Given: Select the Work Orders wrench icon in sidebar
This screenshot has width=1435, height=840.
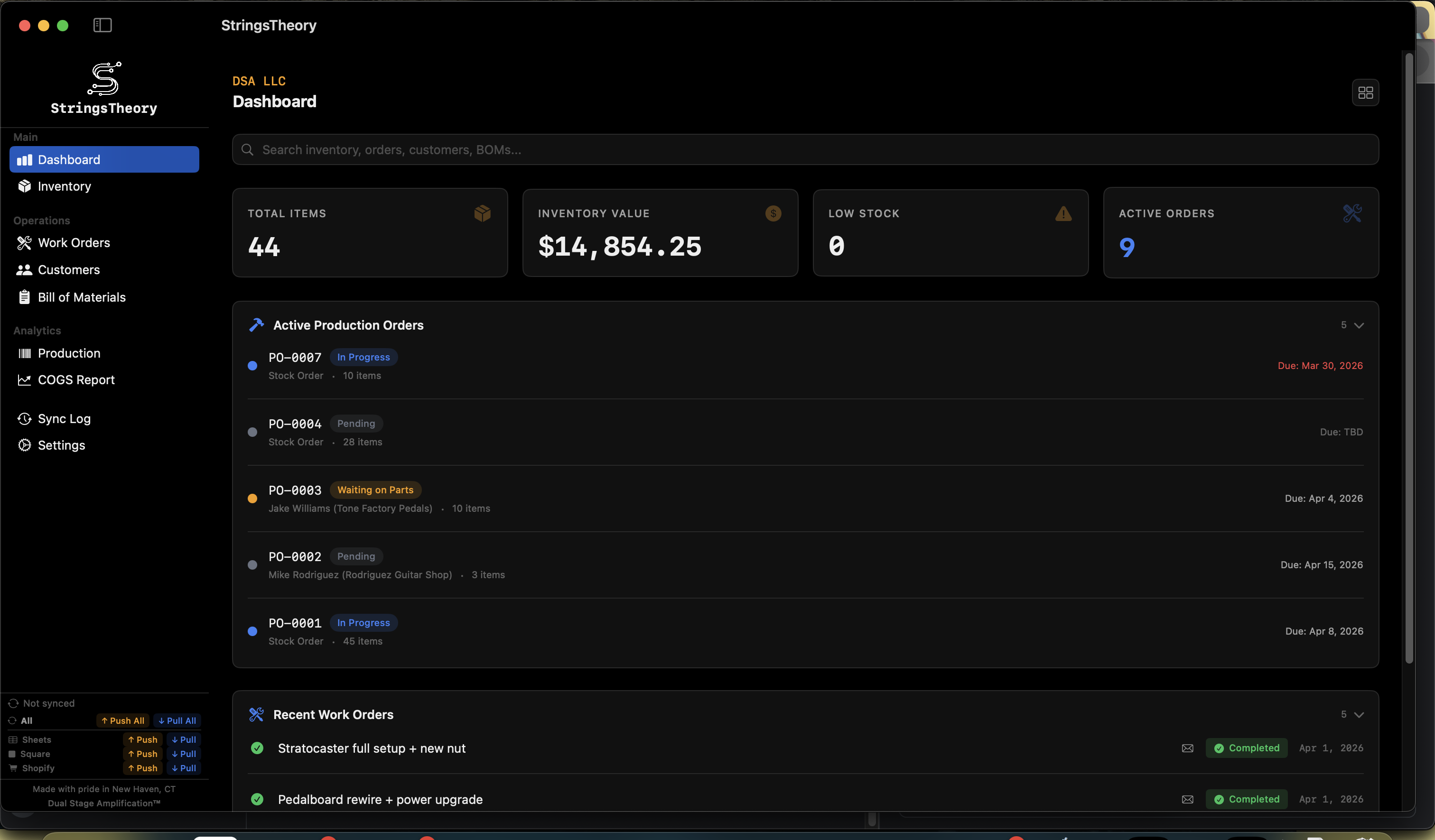Looking at the screenshot, I should click(x=24, y=242).
